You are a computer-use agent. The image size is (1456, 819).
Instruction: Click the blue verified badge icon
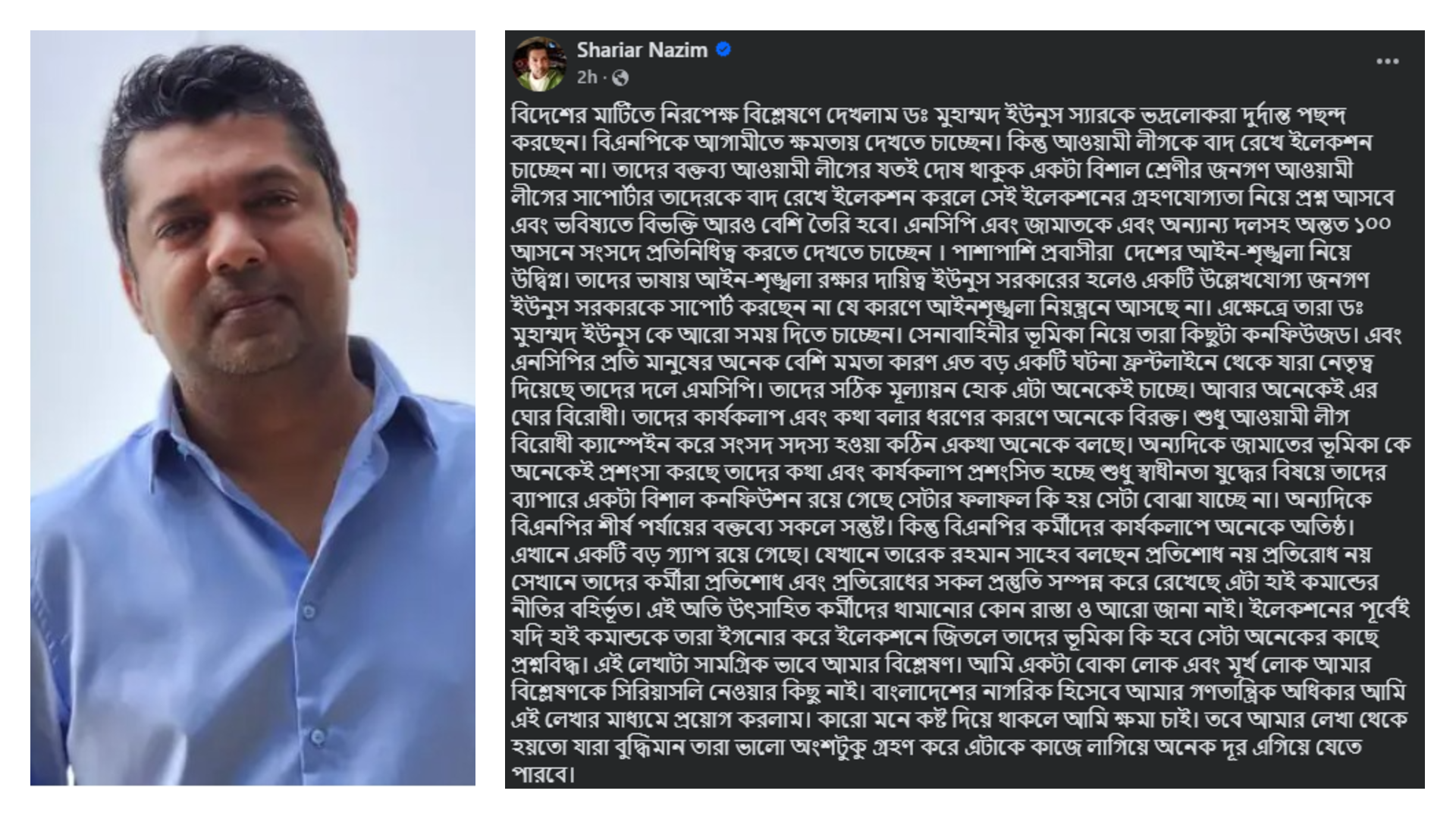723,50
